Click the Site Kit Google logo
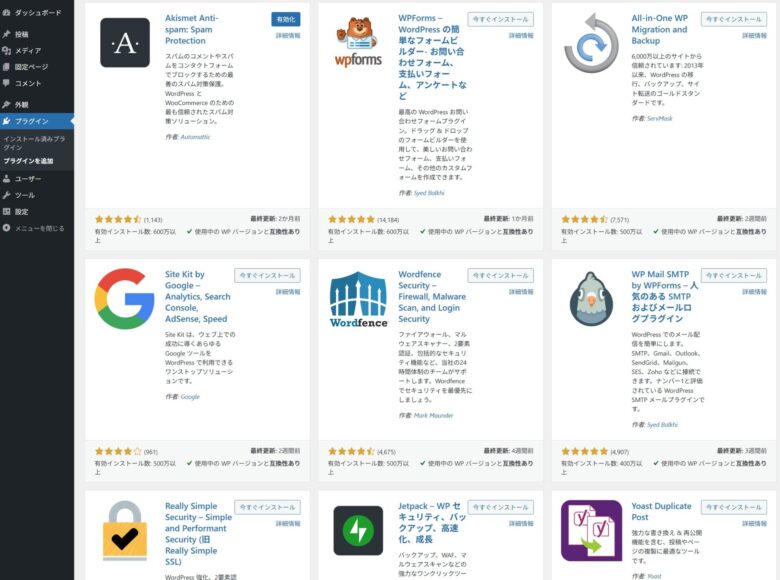 [x=125, y=298]
